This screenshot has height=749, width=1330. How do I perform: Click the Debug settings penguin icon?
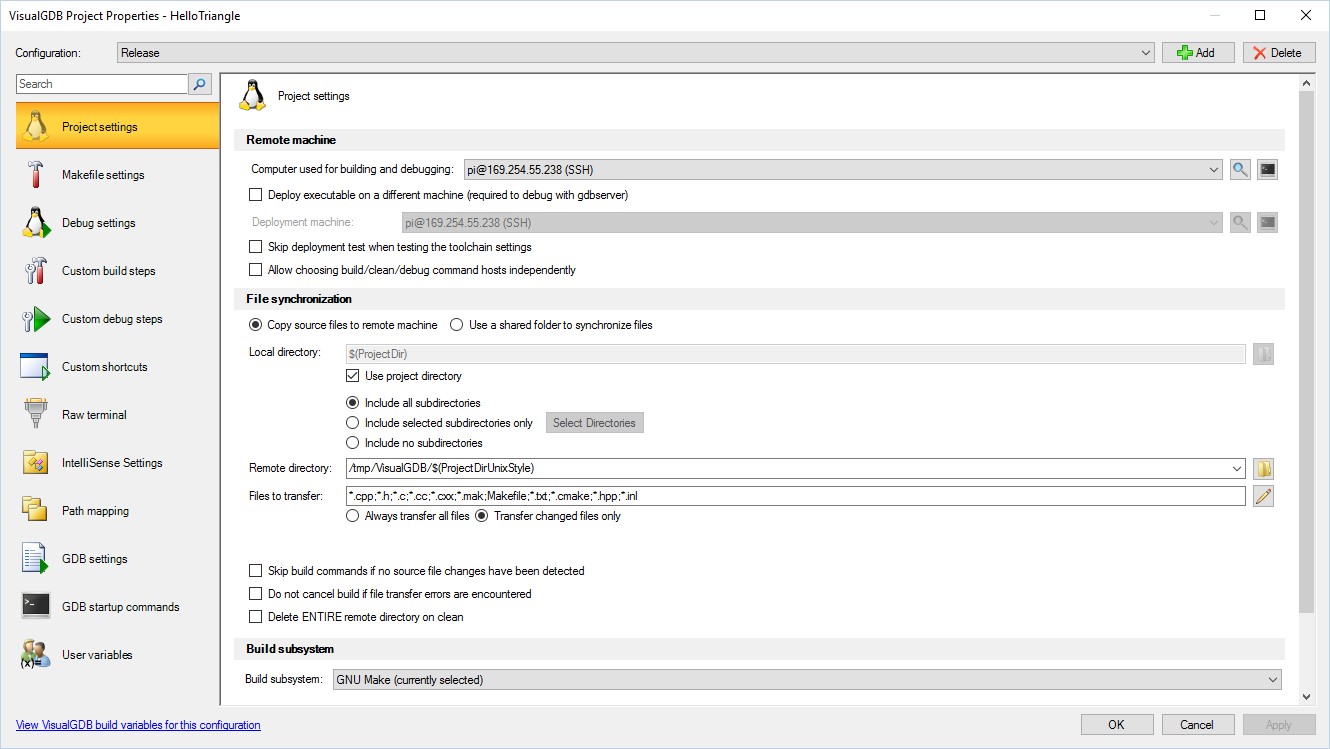pyautogui.click(x=36, y=222)
